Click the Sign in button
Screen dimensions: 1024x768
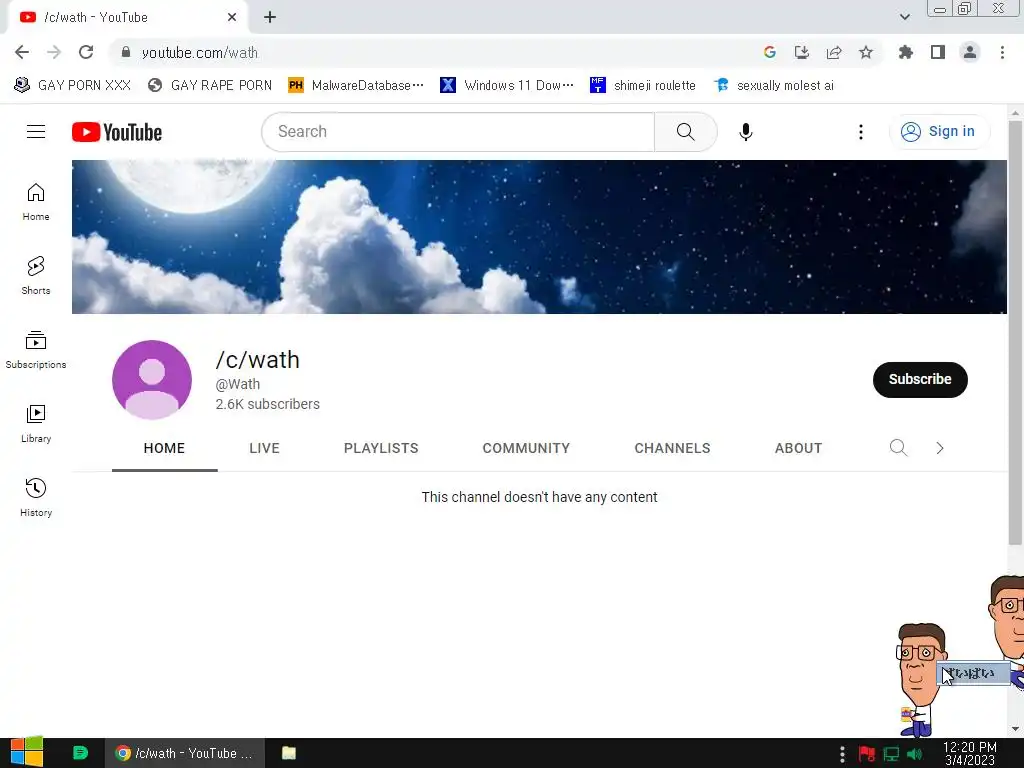939,132
